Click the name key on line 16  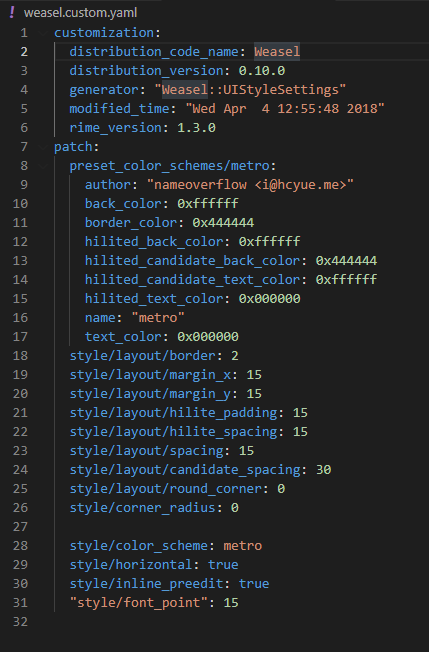pos(100,317)
